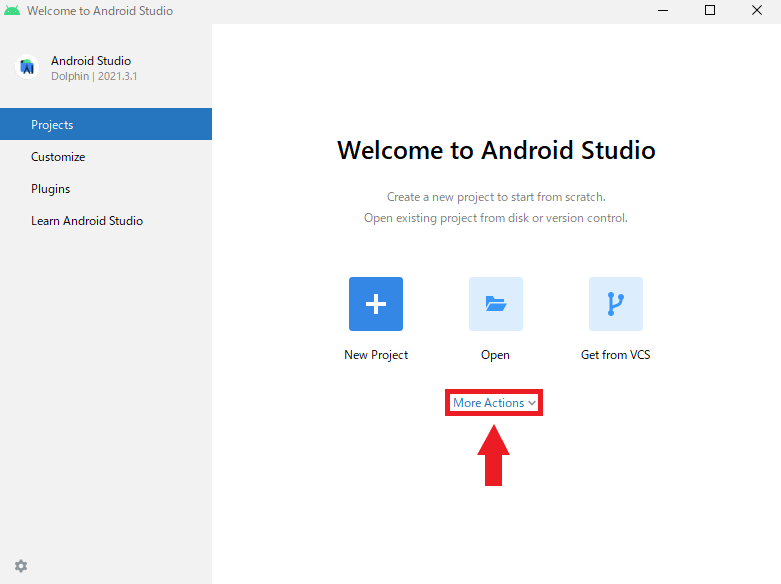The image size is (781, 584).
Task: Click the Dolphin | 2021.3.1 version text
Action: coord(94,76)
